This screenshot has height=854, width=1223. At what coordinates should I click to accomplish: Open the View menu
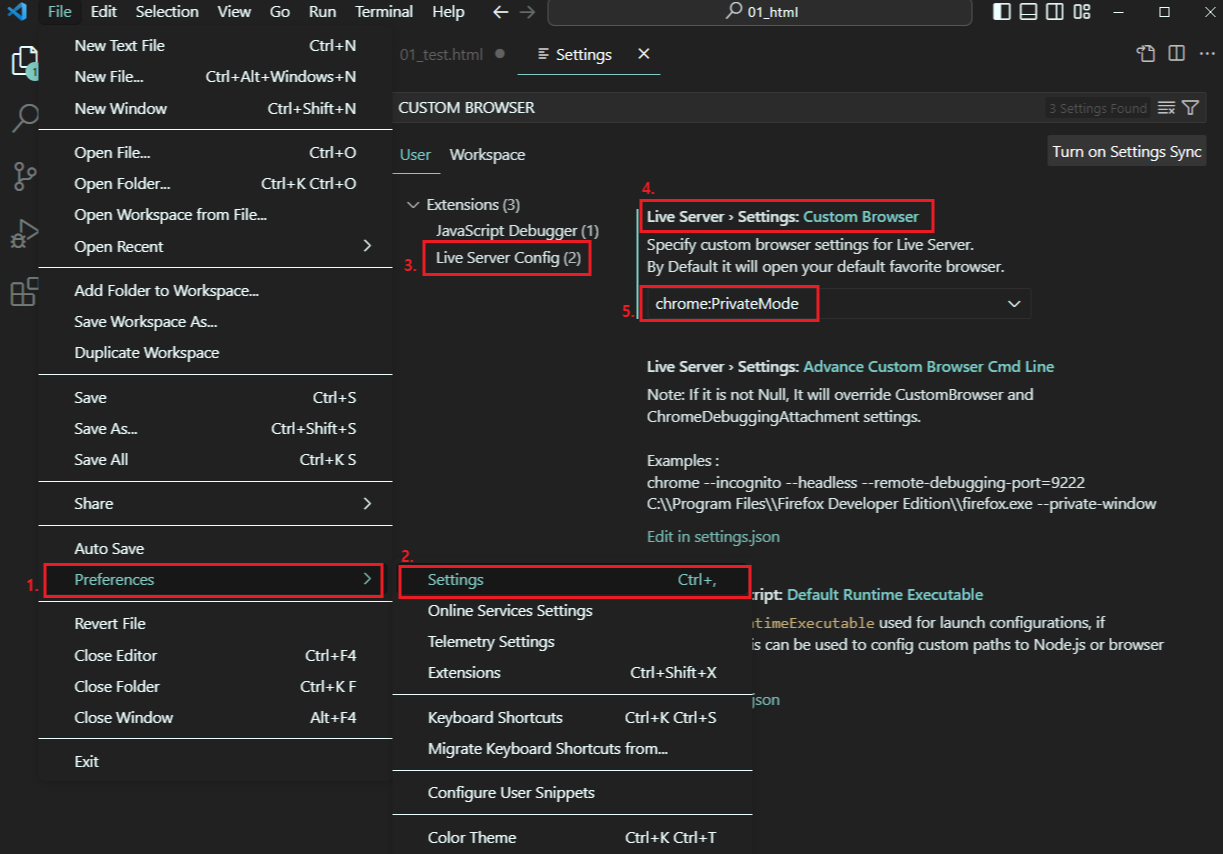[234, 12]
